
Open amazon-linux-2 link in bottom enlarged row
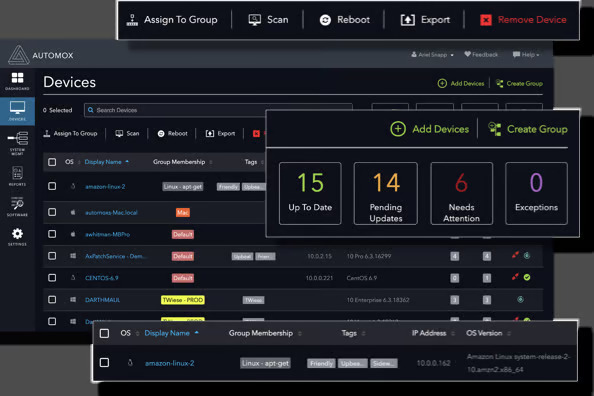pyautogui.click(x=169, y=363)
